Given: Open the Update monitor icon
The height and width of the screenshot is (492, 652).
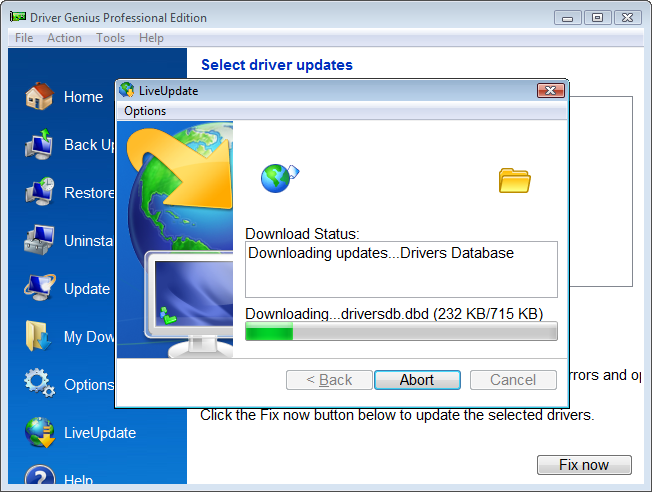Looking at the screenshot, I should 40,287.
